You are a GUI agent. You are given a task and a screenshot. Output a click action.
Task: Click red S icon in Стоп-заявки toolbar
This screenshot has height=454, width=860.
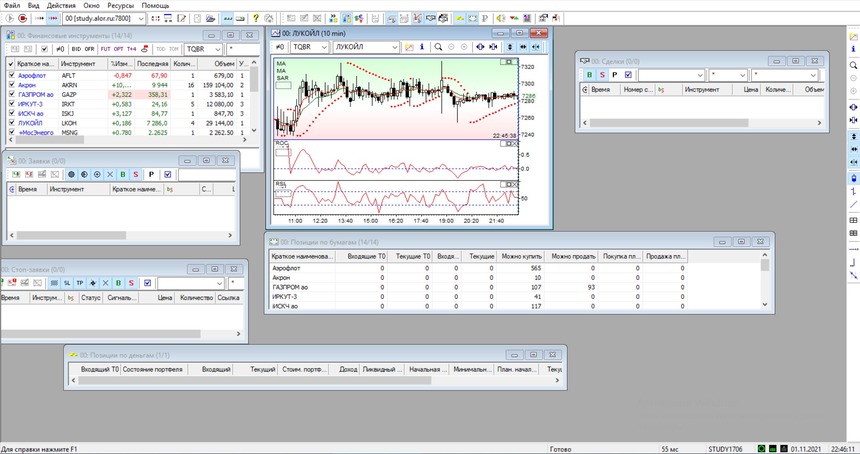click(x=131, y=283)
